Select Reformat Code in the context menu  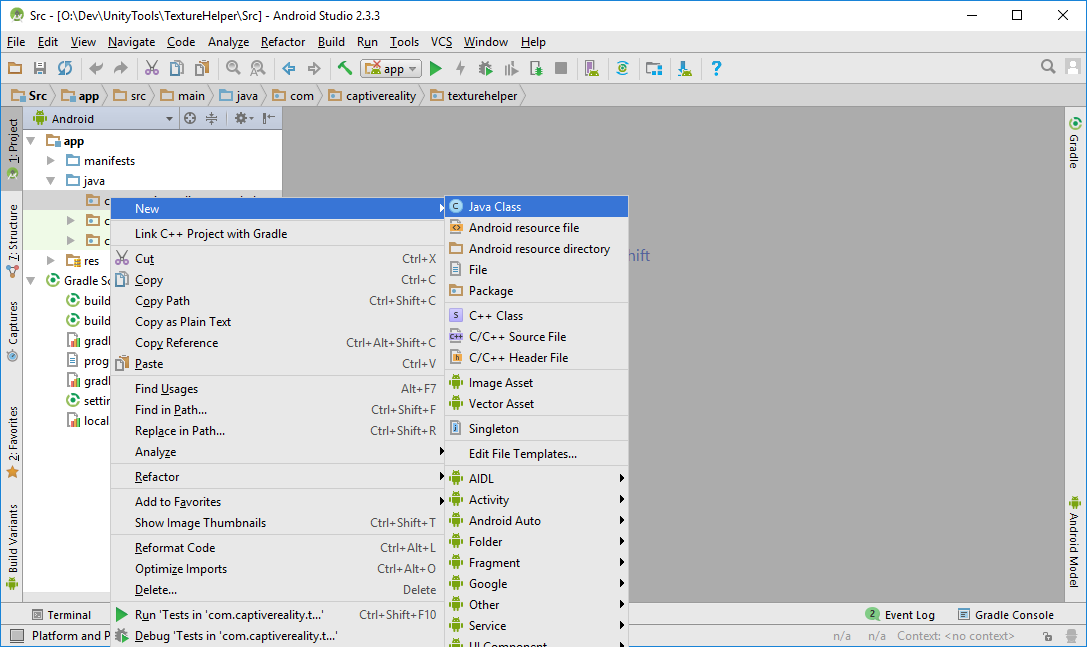coord(277,548)
